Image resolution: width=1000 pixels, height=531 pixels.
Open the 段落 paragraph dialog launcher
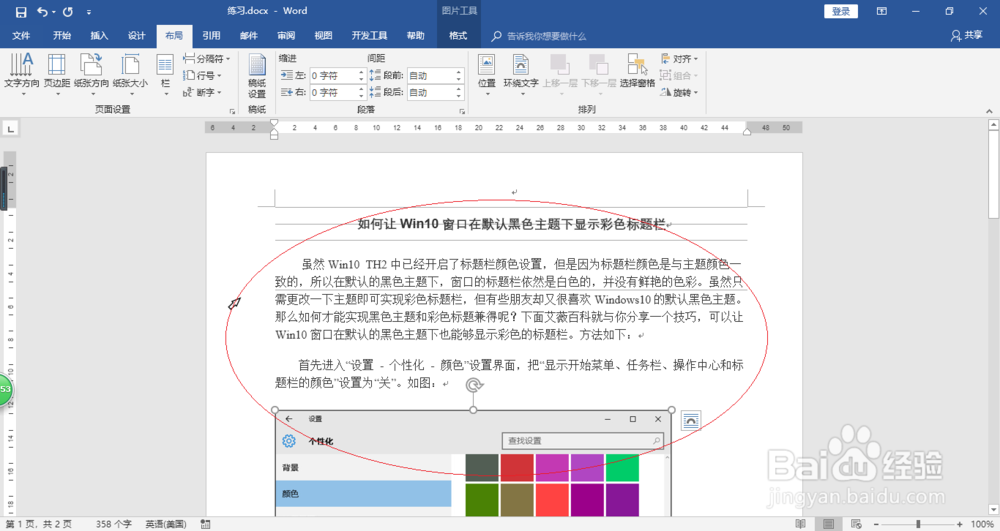pos(462,111)
